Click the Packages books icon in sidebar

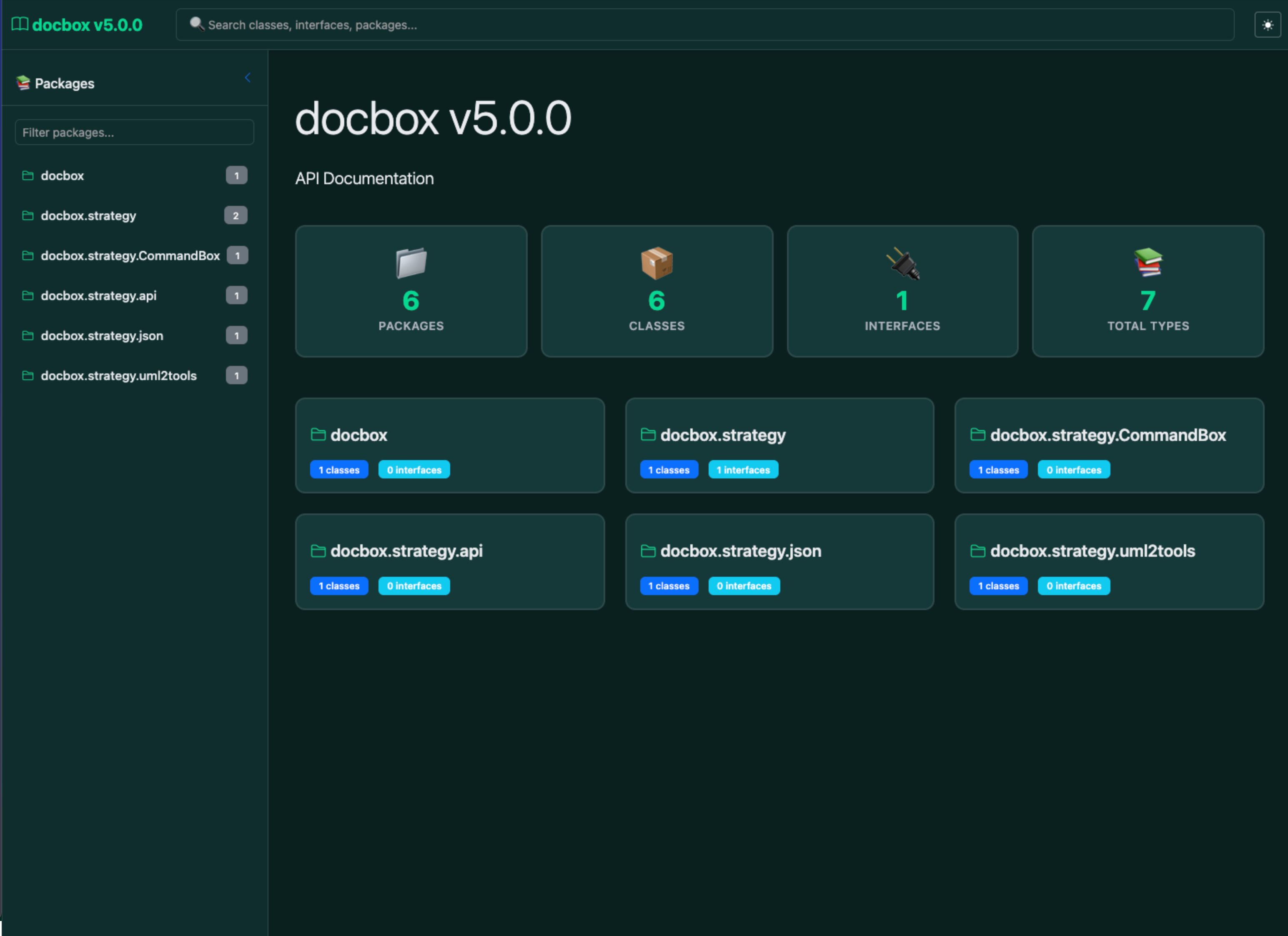pos(23,83)
